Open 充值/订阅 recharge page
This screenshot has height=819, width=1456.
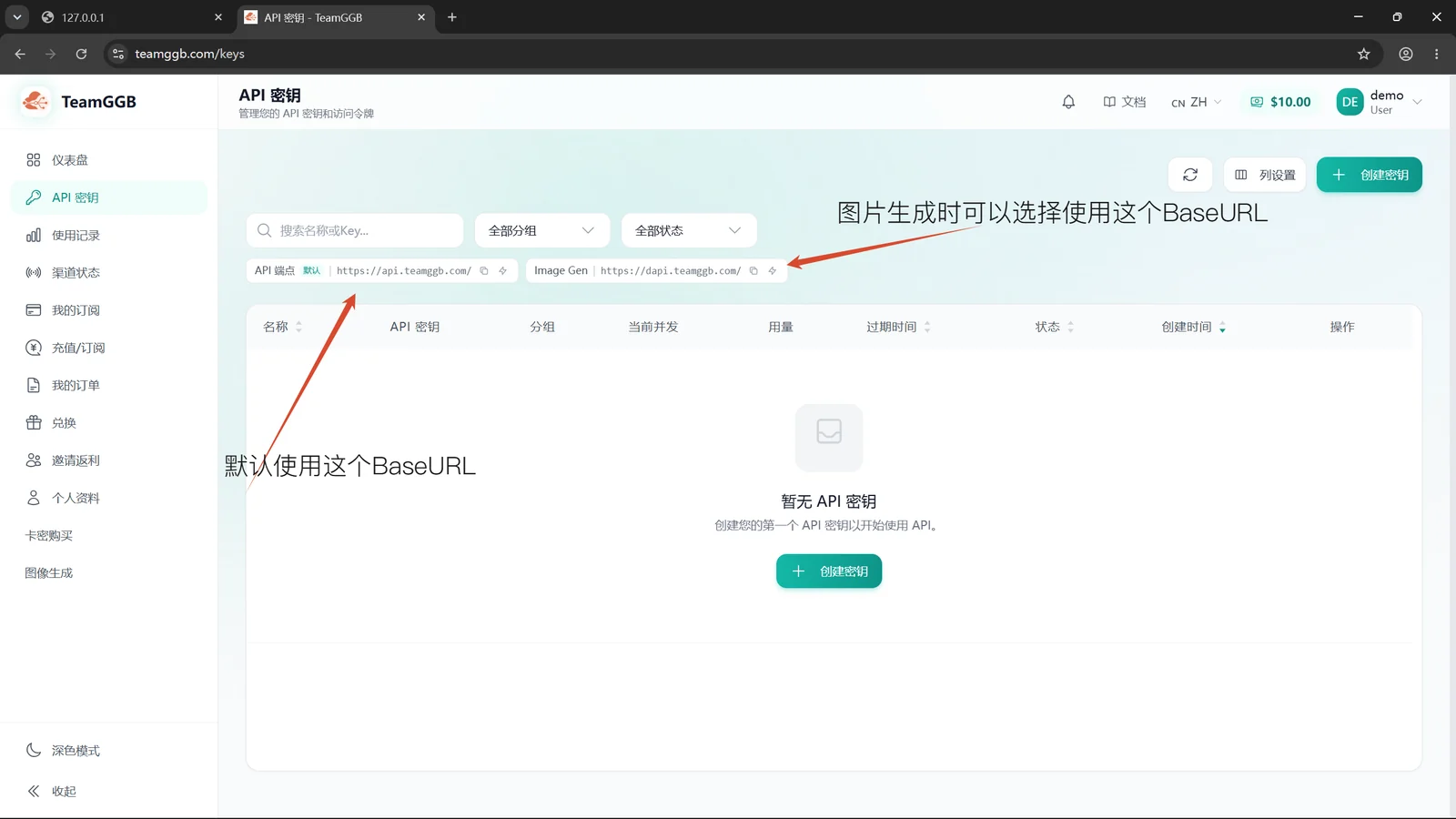(109, 348)
